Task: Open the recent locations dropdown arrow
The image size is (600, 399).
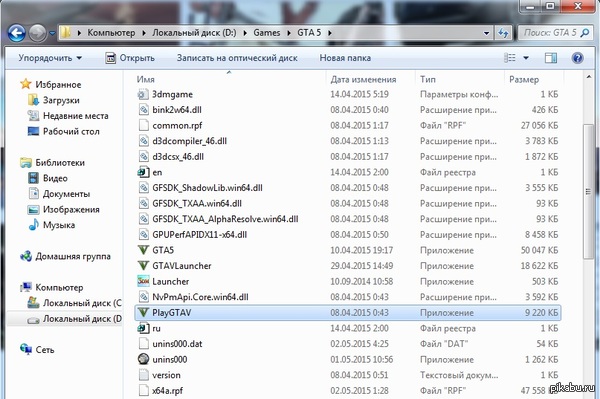Action: click(x=52, y=33)
